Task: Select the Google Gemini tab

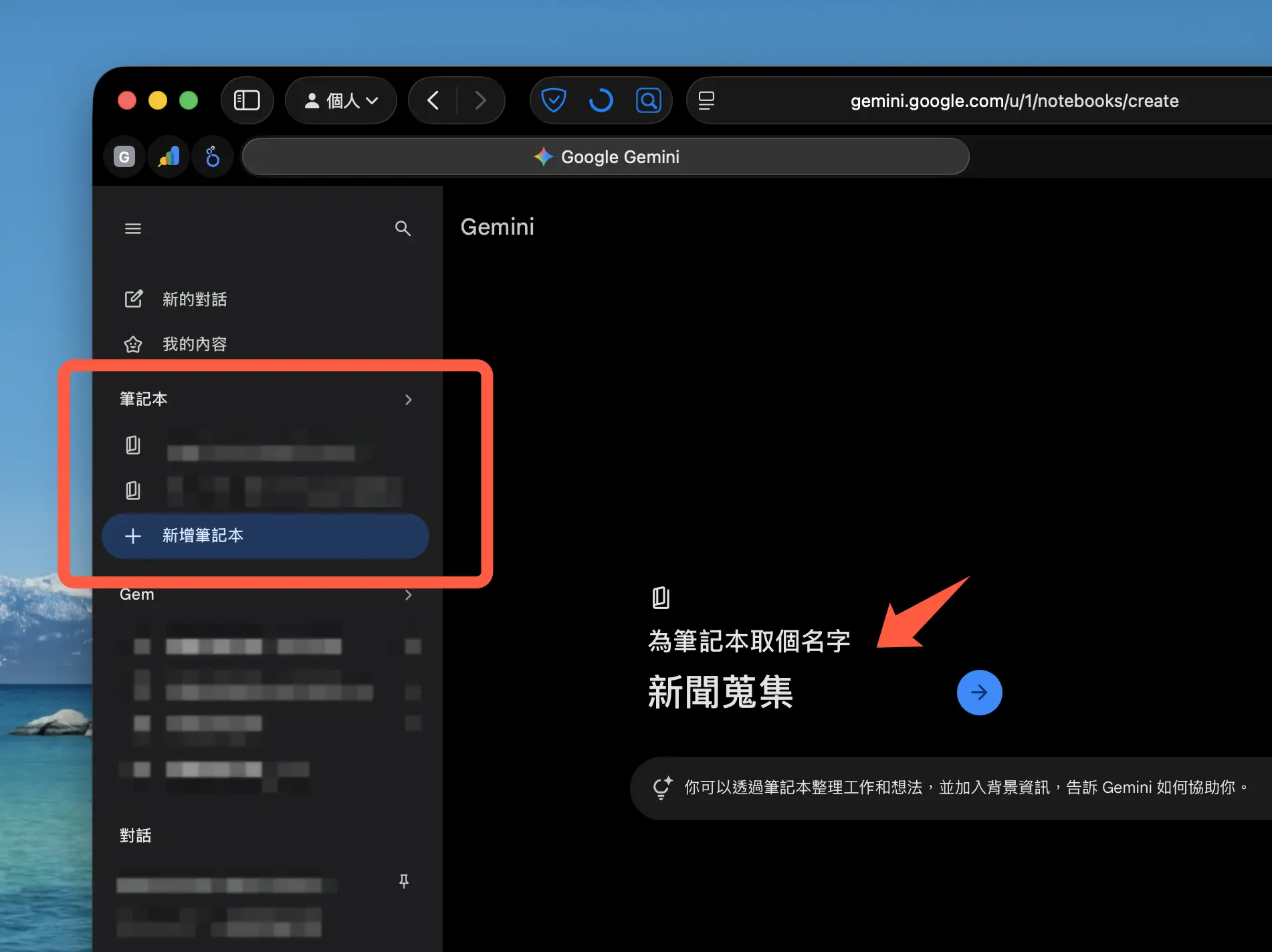Action: (x=605, y=157)
